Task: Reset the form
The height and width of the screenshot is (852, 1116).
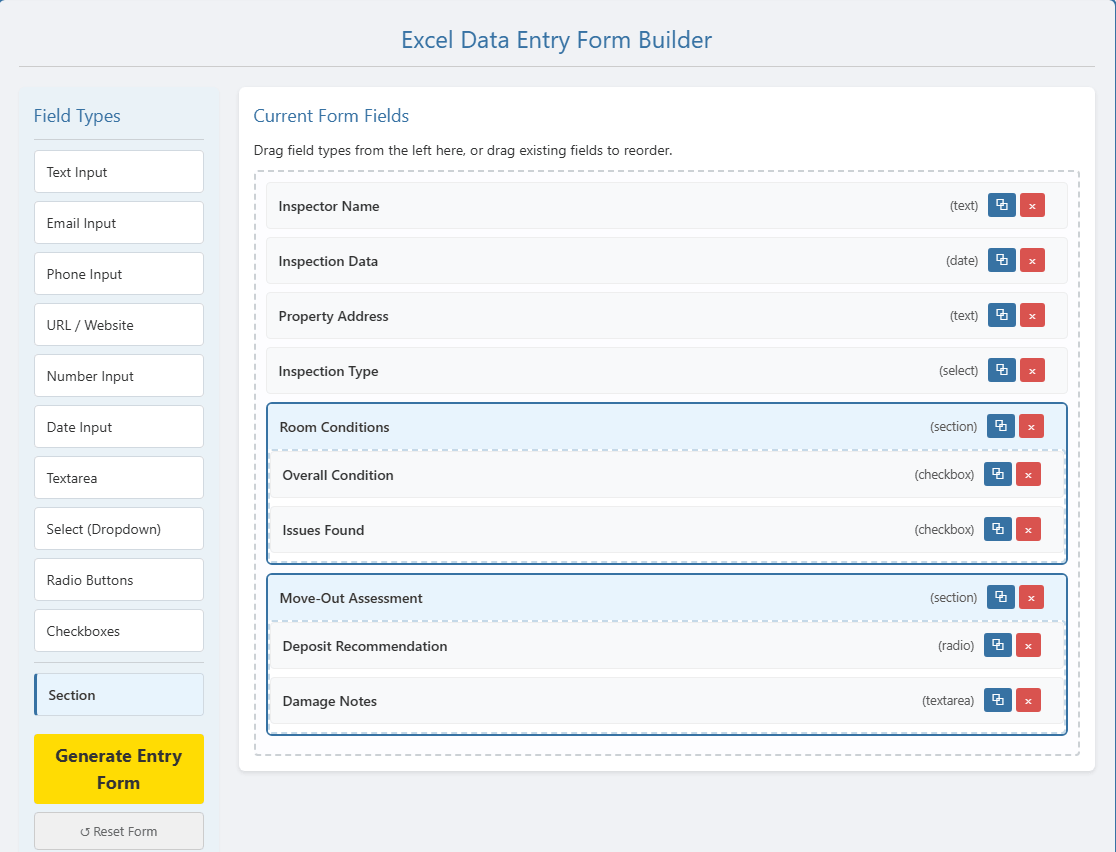Action: pyautogui.click(x=118, y=831)
